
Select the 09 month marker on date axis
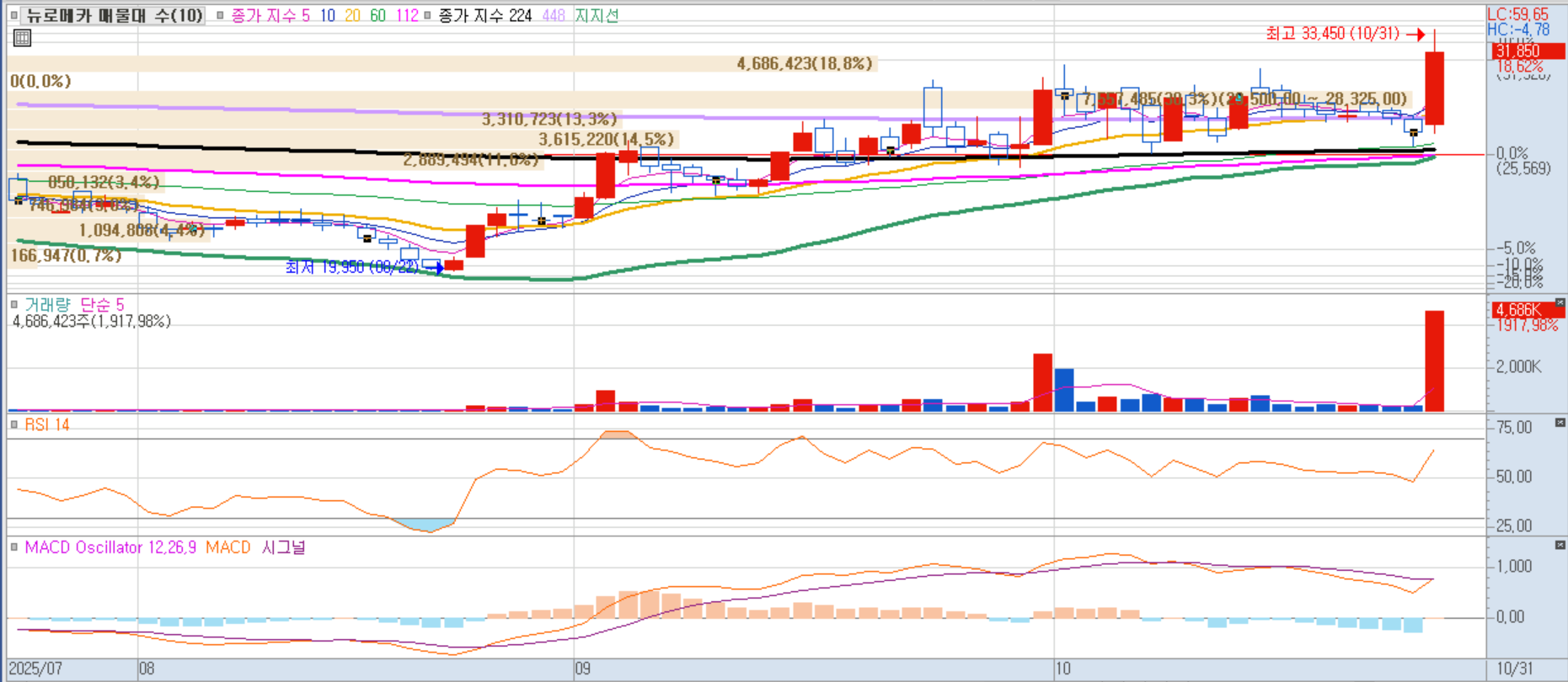pos(583,669)
